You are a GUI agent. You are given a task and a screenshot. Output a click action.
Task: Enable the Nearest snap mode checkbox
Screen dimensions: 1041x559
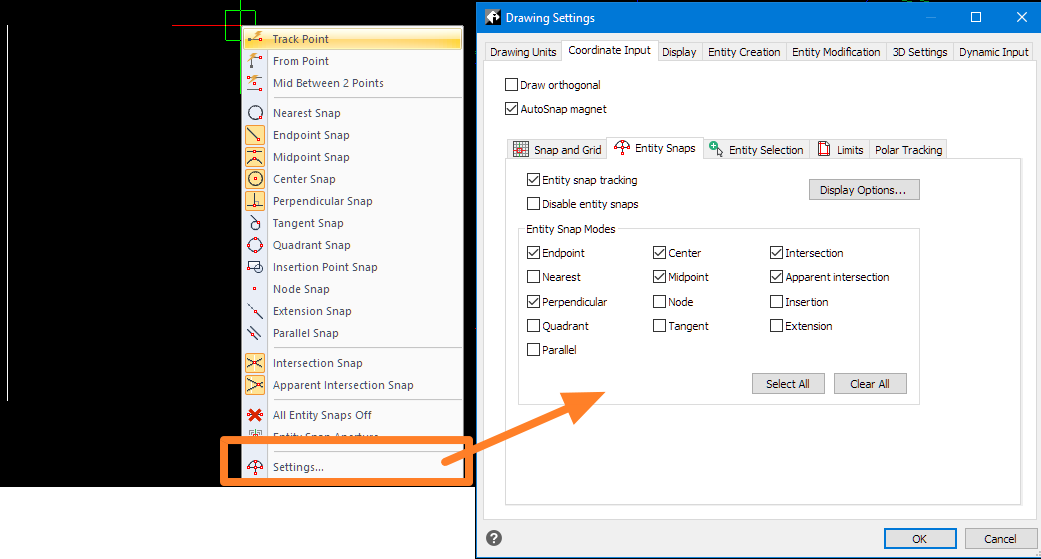(533, 276)
